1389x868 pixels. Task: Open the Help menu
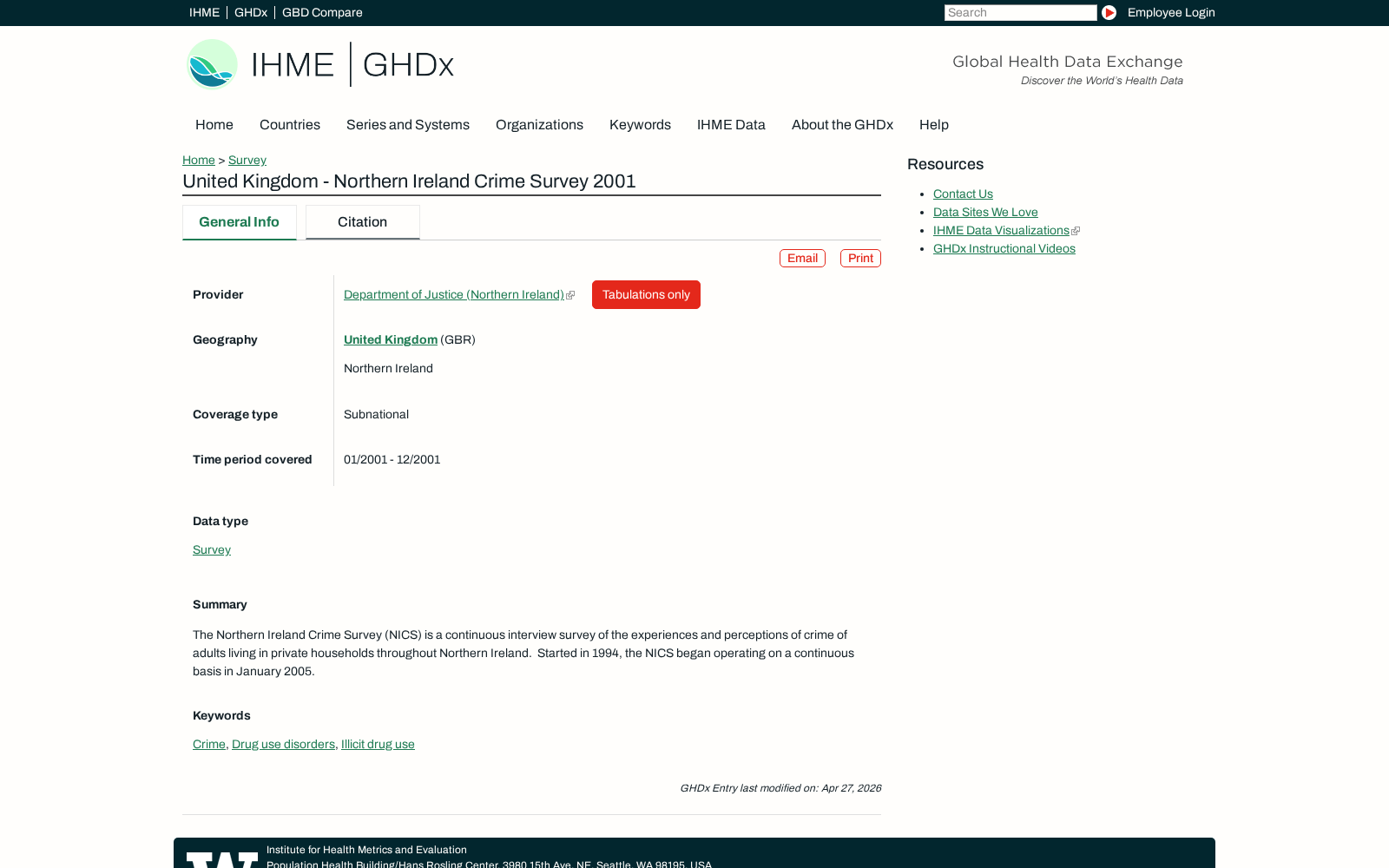(x=934, y=125)
